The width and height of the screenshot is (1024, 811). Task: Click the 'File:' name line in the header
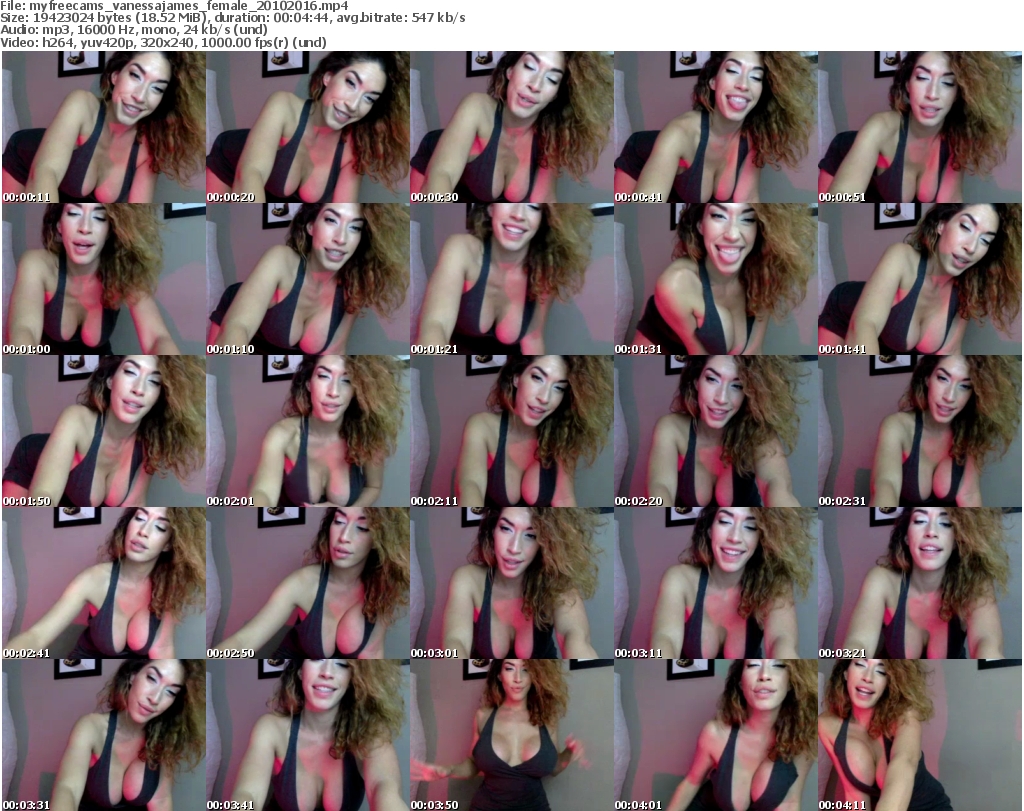[174, 6]
